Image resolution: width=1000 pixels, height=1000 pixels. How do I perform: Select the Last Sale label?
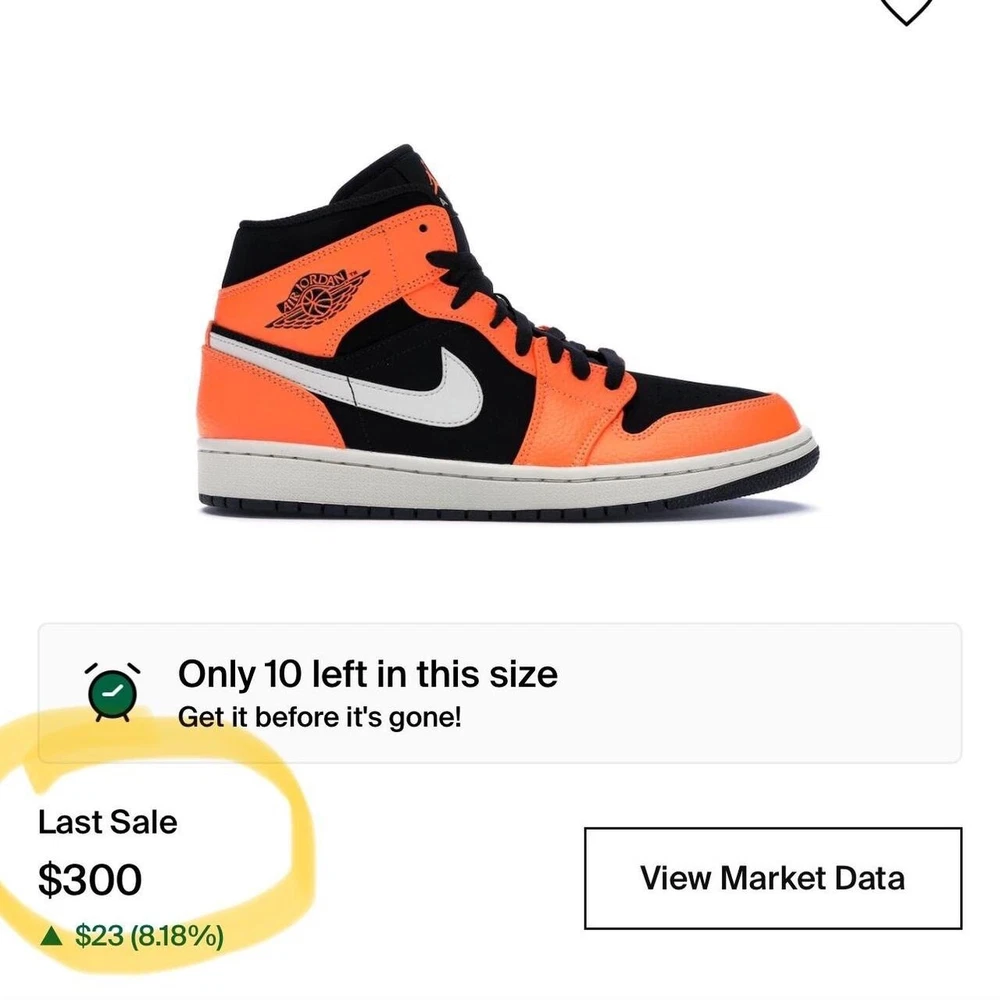107,822
